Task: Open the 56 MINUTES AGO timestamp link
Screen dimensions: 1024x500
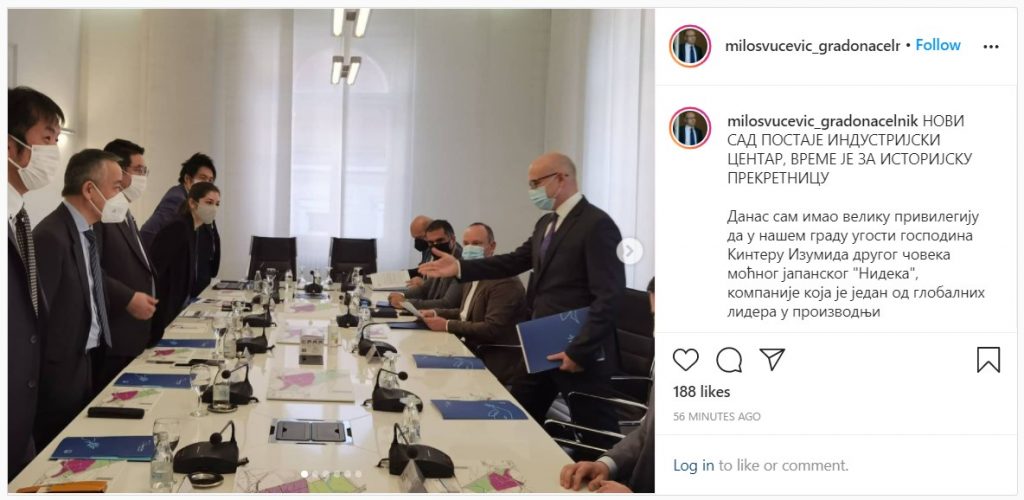Action: pyautogui.click(x=716, y=416)
